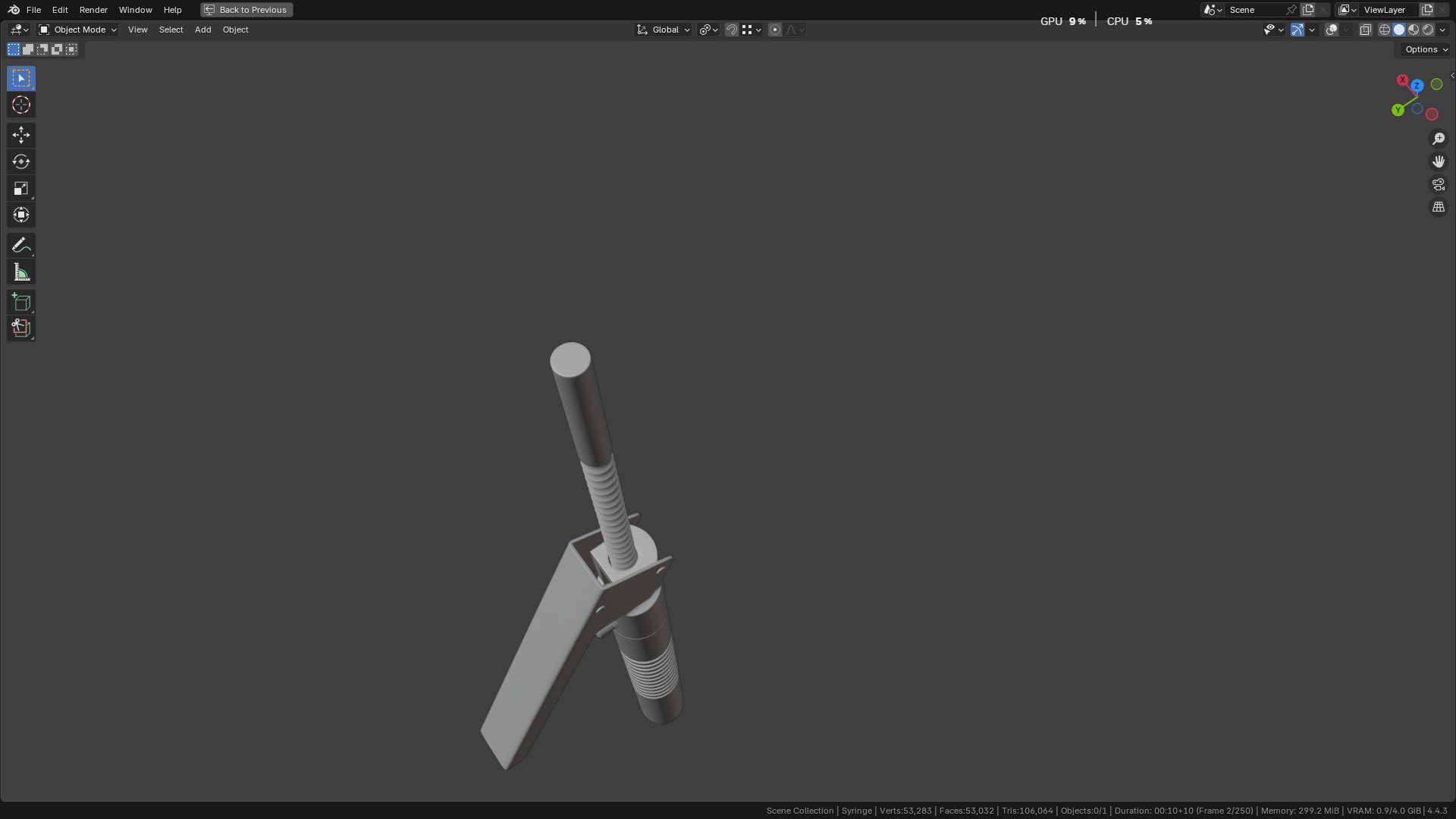Open the scene browse dropdown
The width and height of the screenshot is (1456, 819).
tap(1213, 10)
